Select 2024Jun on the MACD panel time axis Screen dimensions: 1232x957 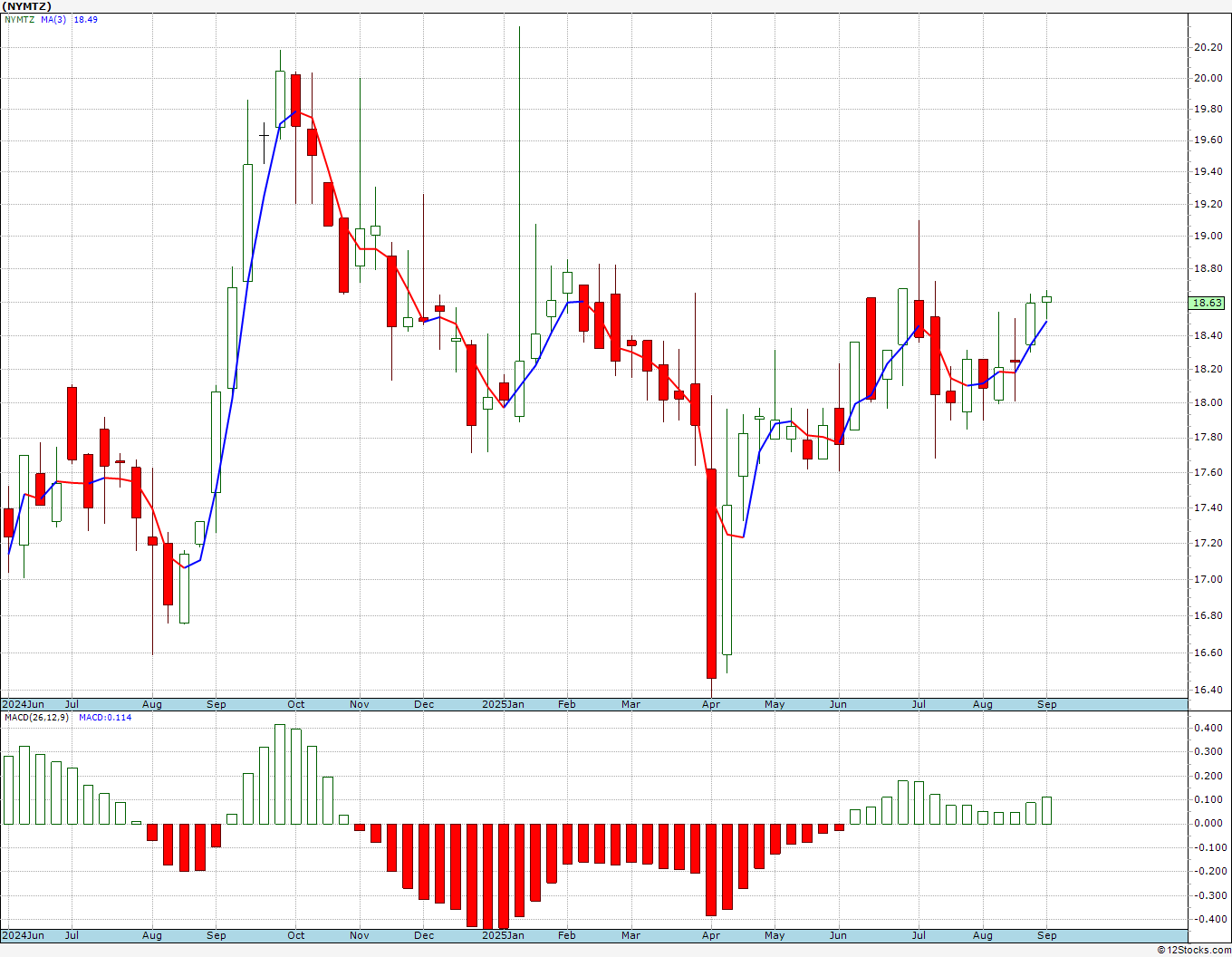click(23, 935)
